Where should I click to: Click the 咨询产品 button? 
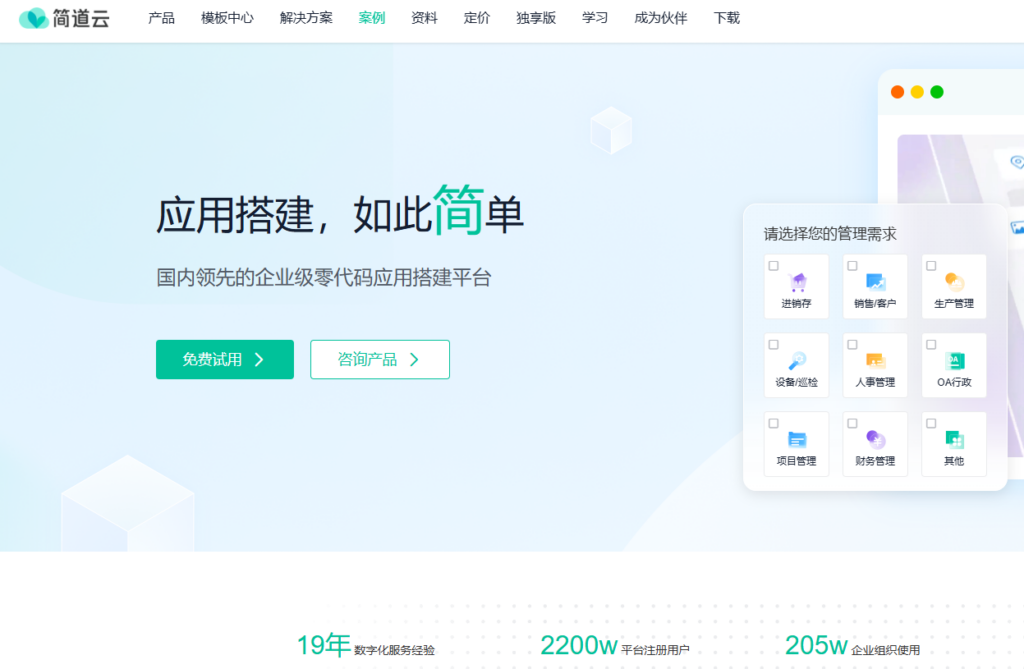click(380, 359)
